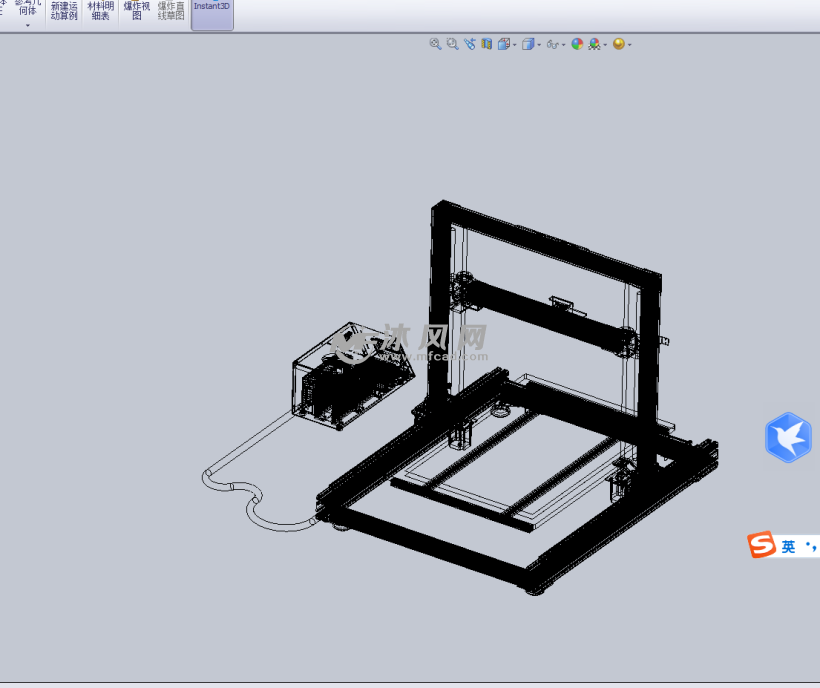Screen dimensions: 820x688
Task: Click the blue bird floating app icon
Action: click(x=788, y=438)
